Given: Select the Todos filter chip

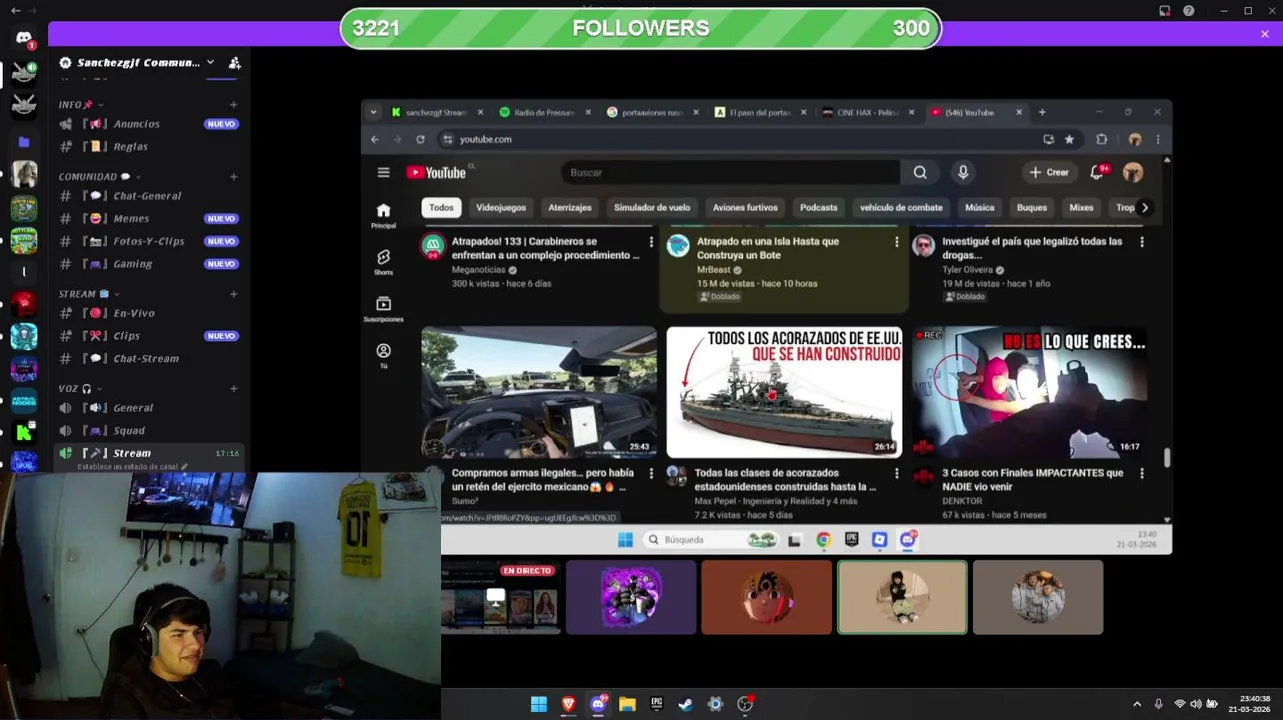Looking at the screenshot, I should (441, 208).
